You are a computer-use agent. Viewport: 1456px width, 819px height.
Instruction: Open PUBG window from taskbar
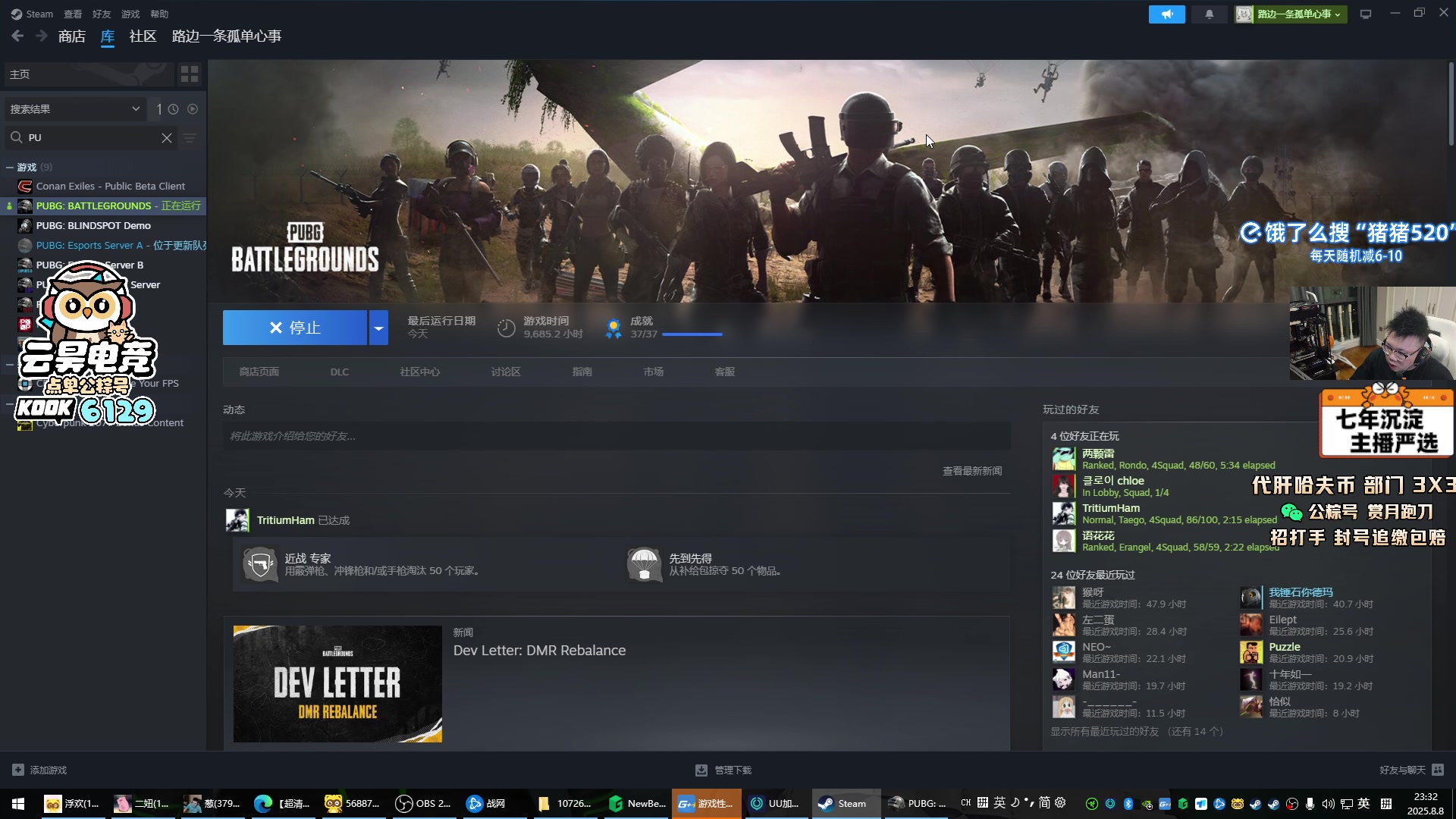(x=917, y=804)
